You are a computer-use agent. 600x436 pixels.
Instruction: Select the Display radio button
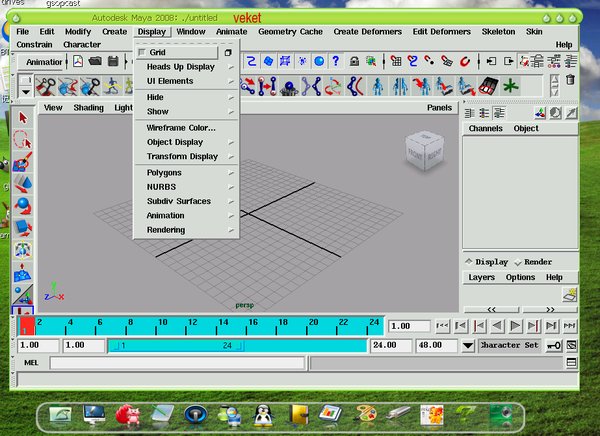470,262
